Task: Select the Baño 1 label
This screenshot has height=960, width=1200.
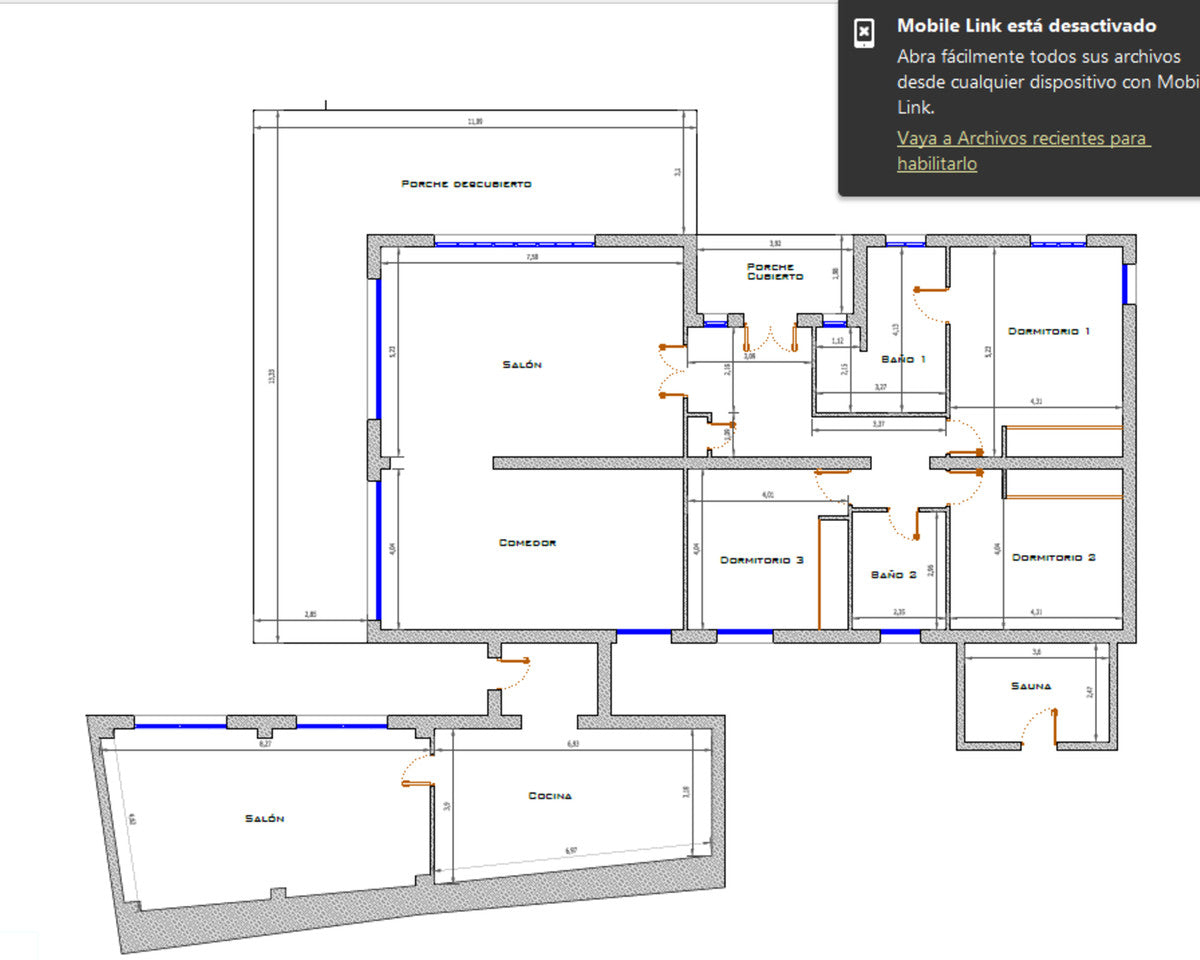Action: pos(903,358)
